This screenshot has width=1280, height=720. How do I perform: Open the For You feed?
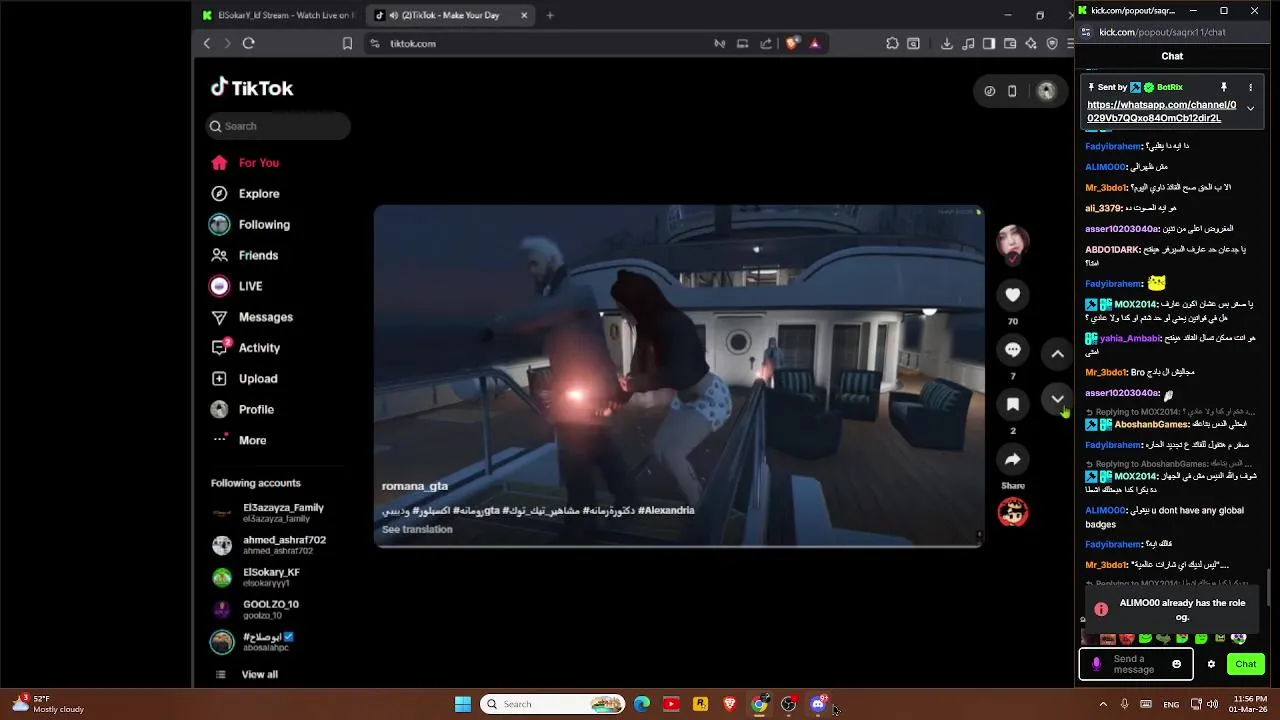click(x=246, y=163)
